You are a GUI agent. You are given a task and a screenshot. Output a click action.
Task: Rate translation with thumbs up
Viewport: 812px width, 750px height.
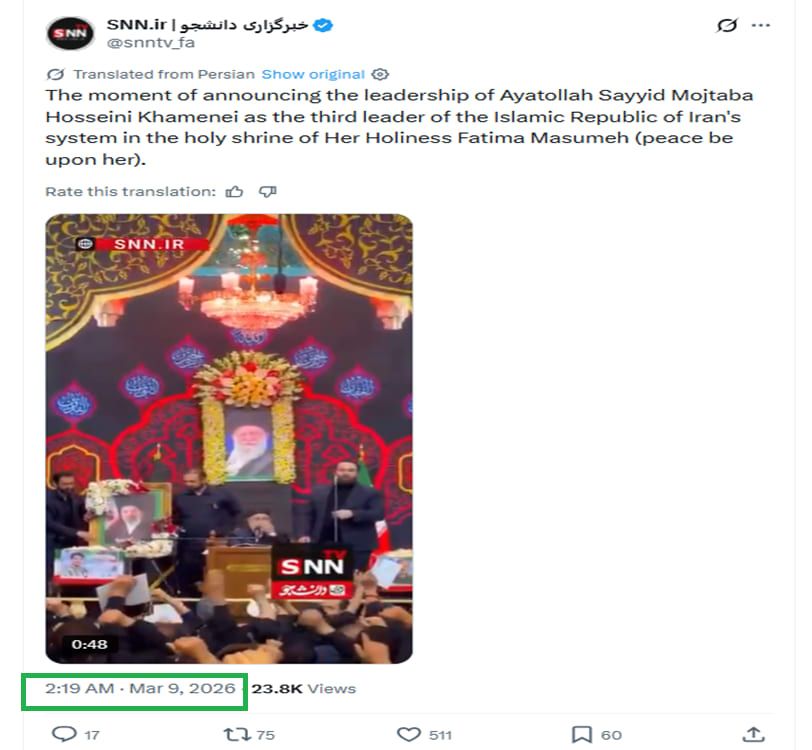click(234, 192)
